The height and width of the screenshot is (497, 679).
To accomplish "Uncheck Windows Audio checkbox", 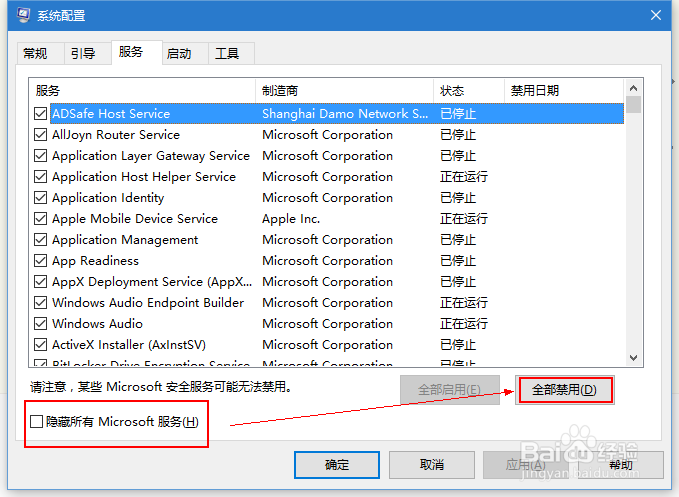I will [40, 324].
